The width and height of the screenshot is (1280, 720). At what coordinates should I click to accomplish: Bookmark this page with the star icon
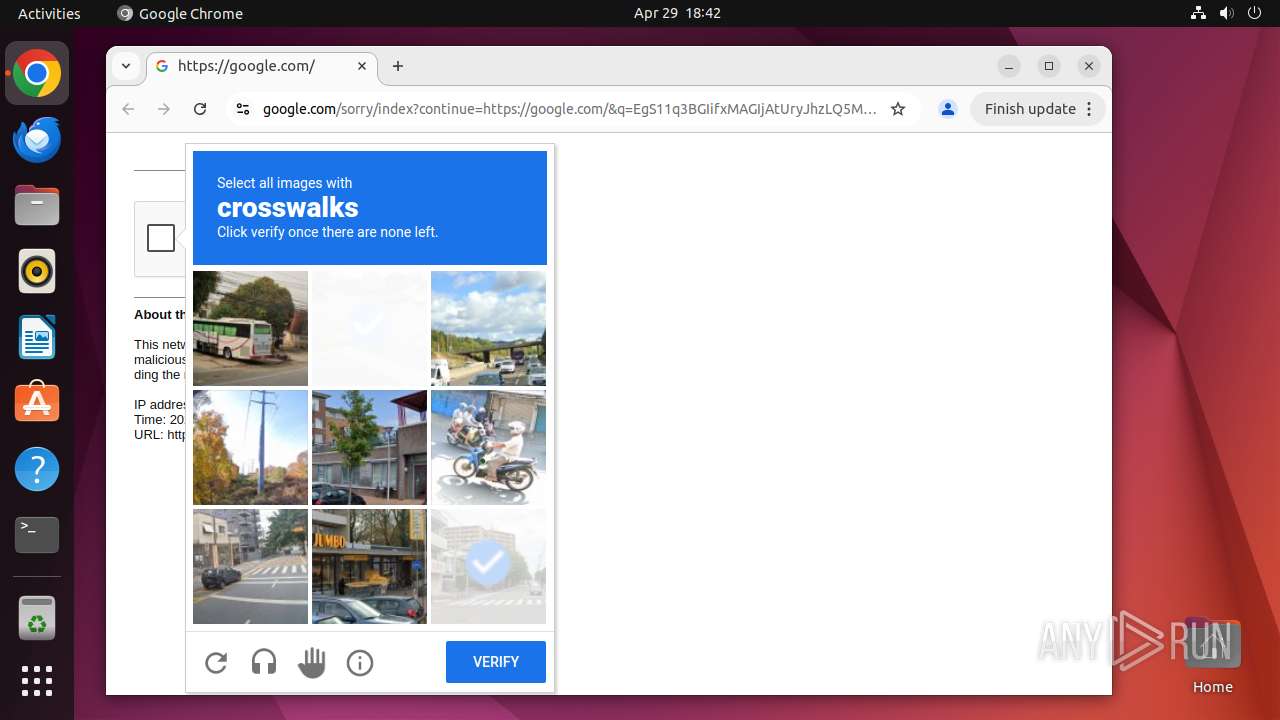898,109
